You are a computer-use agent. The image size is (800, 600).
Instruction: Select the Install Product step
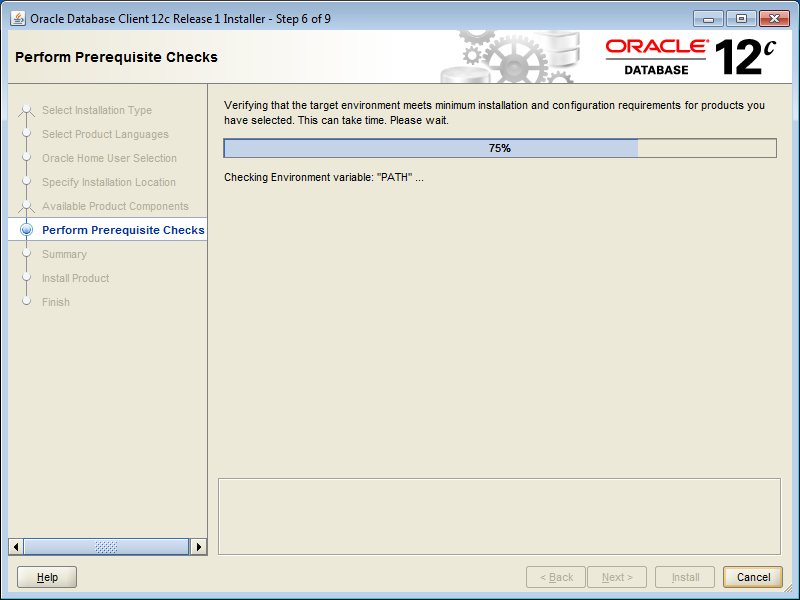click(x=76, y=278)
